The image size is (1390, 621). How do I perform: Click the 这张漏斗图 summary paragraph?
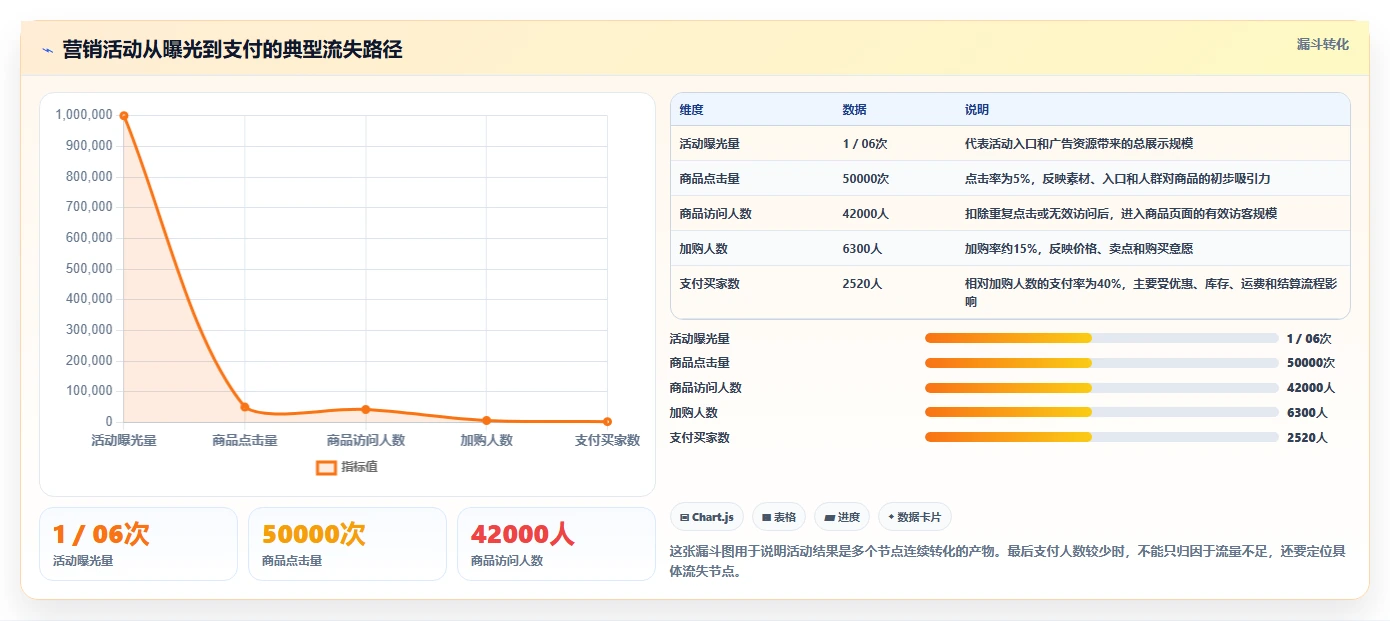1007,562
